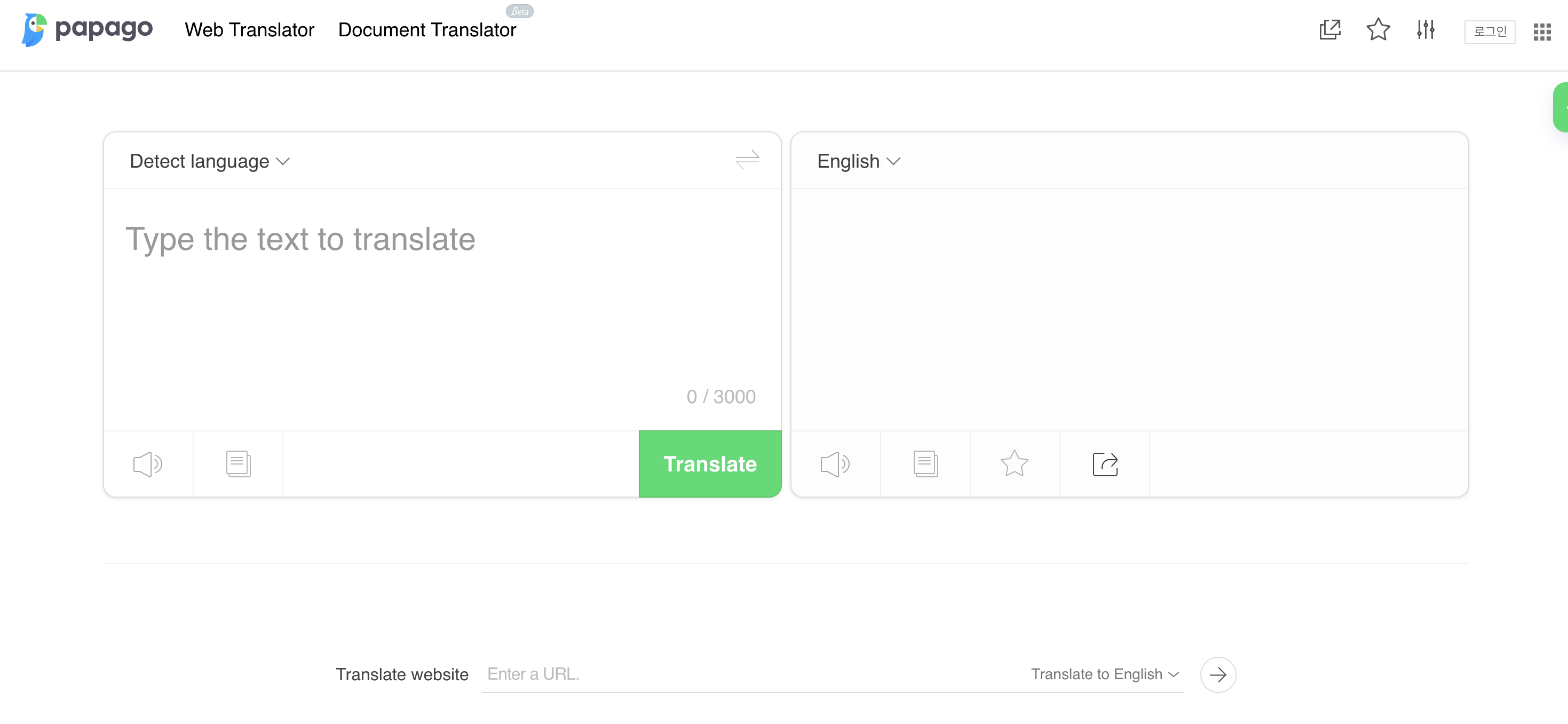Image resolution: width=1568 pixels, height=724 pixels.
Task: Switch to Document Translator tab
Action: (427, 30)
